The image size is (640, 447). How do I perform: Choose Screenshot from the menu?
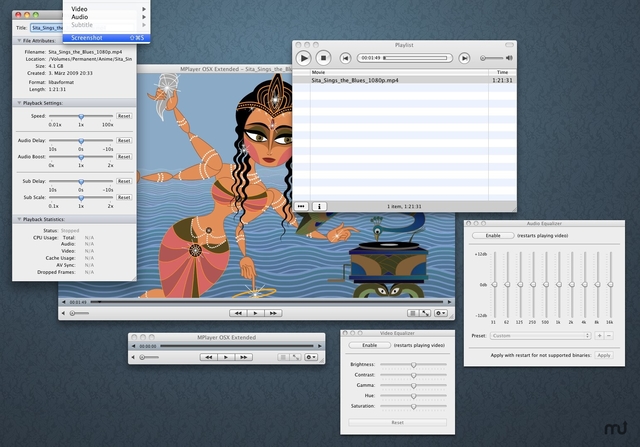click(x=107, y=38)
